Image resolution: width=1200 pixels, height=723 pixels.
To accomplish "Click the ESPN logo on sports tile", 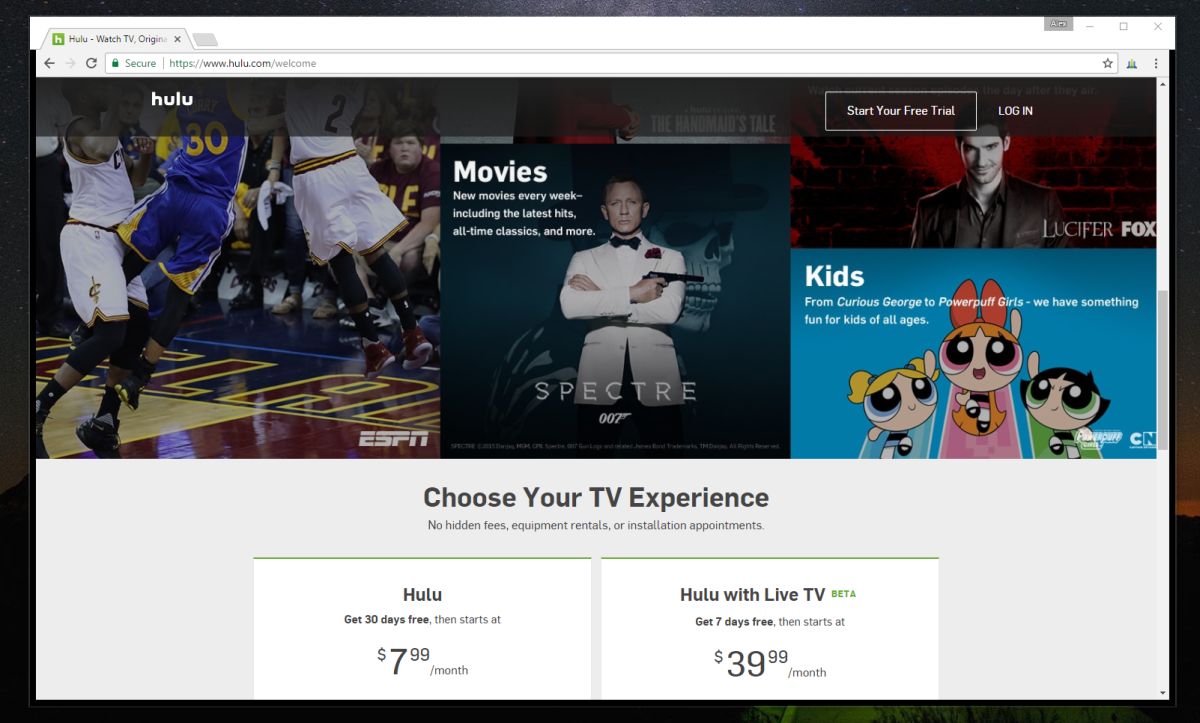I will point(393,438).
